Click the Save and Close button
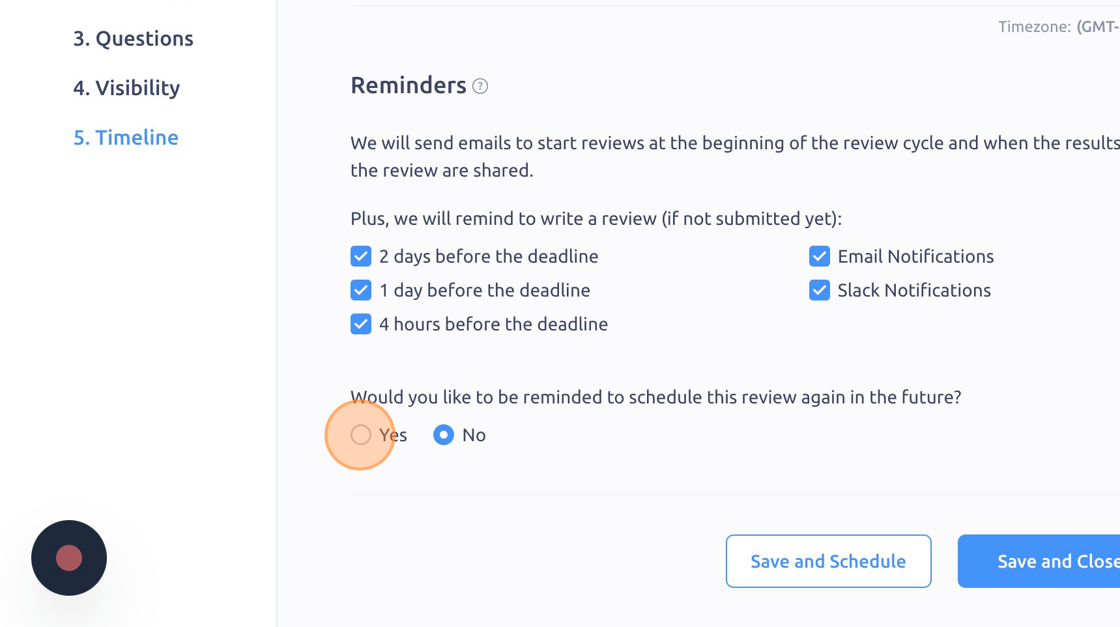 coord(1039,561)
